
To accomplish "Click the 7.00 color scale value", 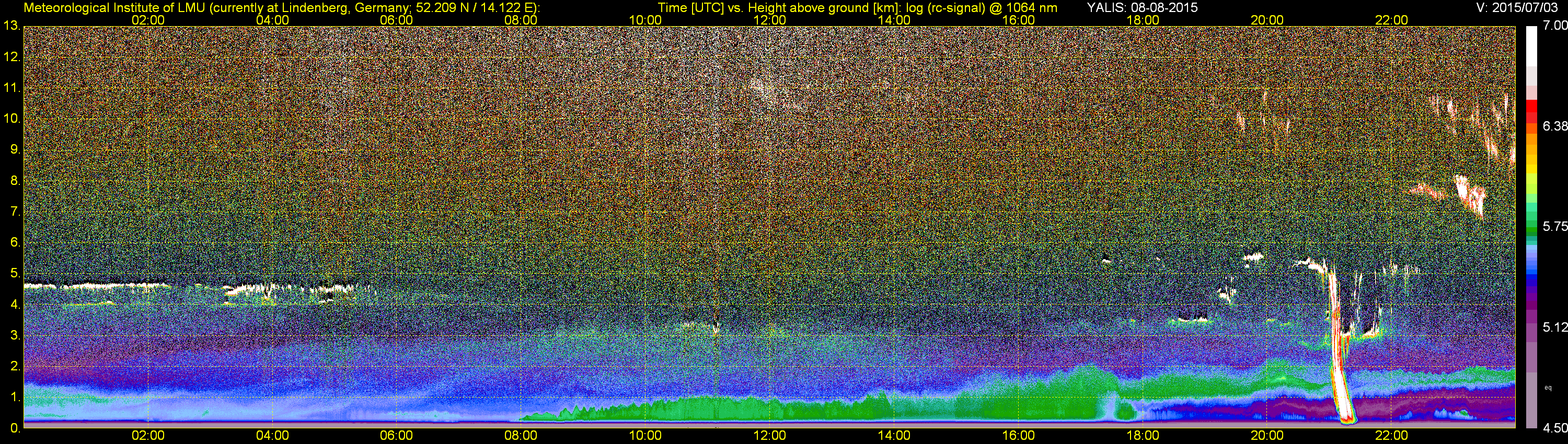I will tap(1554, 26).
